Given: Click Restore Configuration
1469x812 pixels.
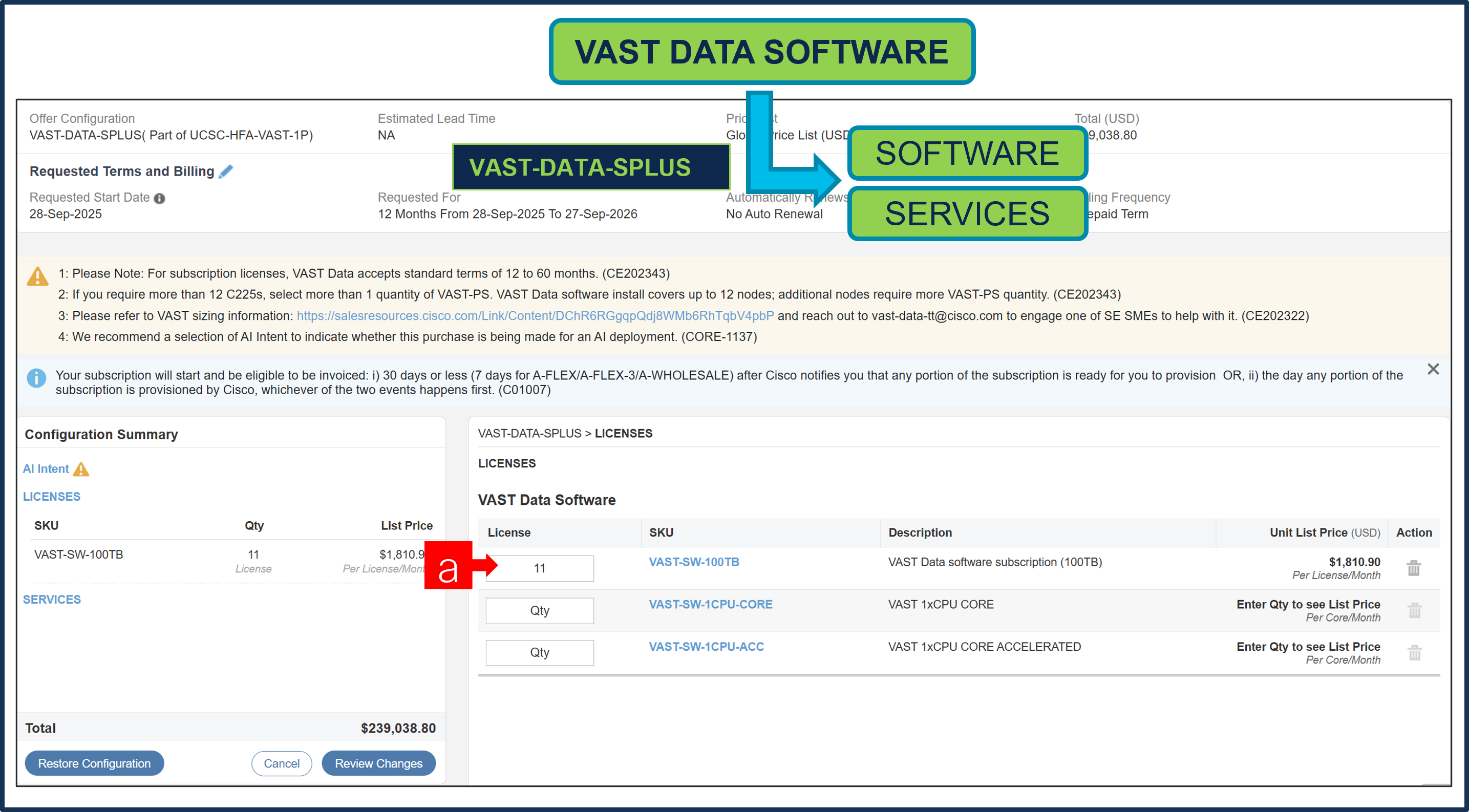Looking at the screenshot, I should (x=94, y=763).
